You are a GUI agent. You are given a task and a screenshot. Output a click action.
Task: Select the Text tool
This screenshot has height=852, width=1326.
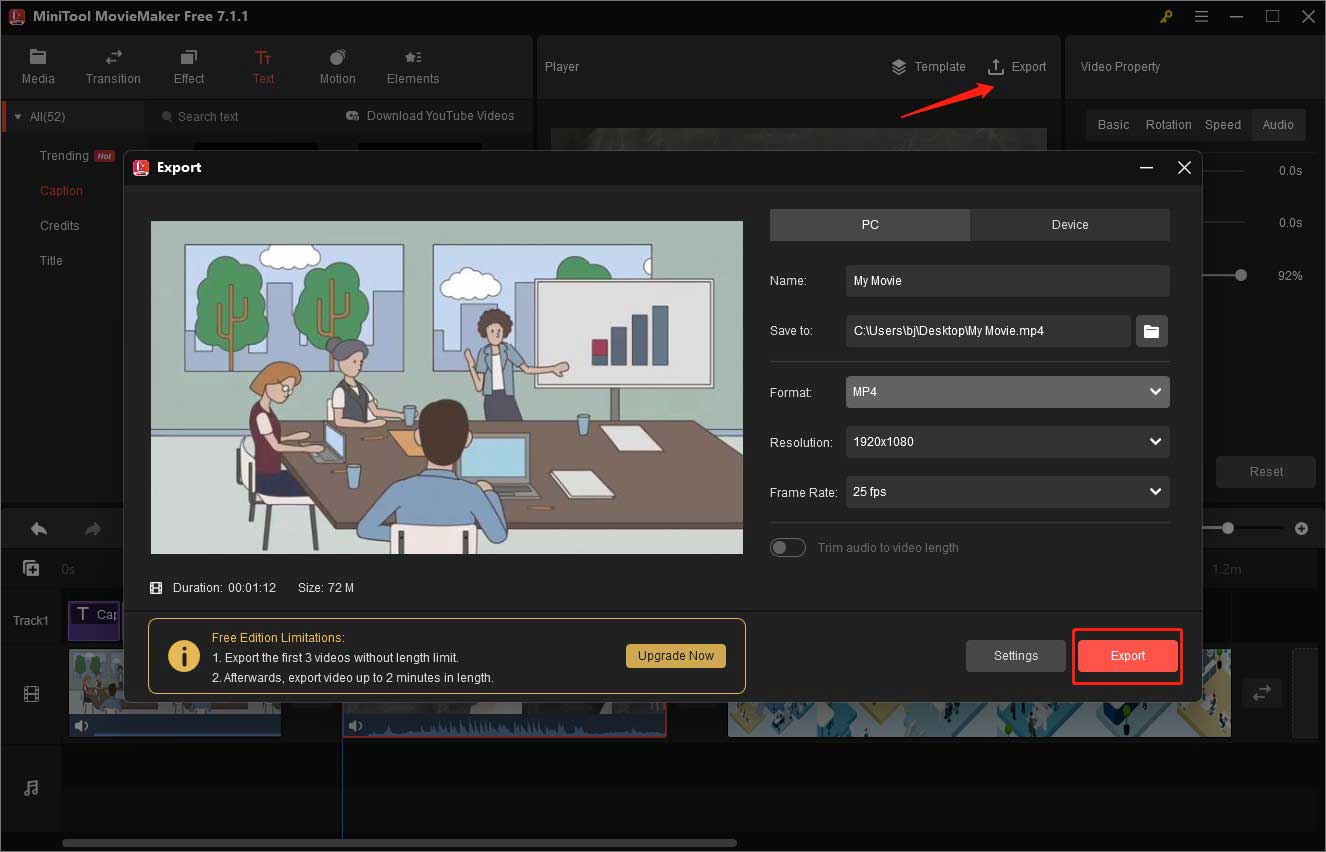[x=263, y=66]
